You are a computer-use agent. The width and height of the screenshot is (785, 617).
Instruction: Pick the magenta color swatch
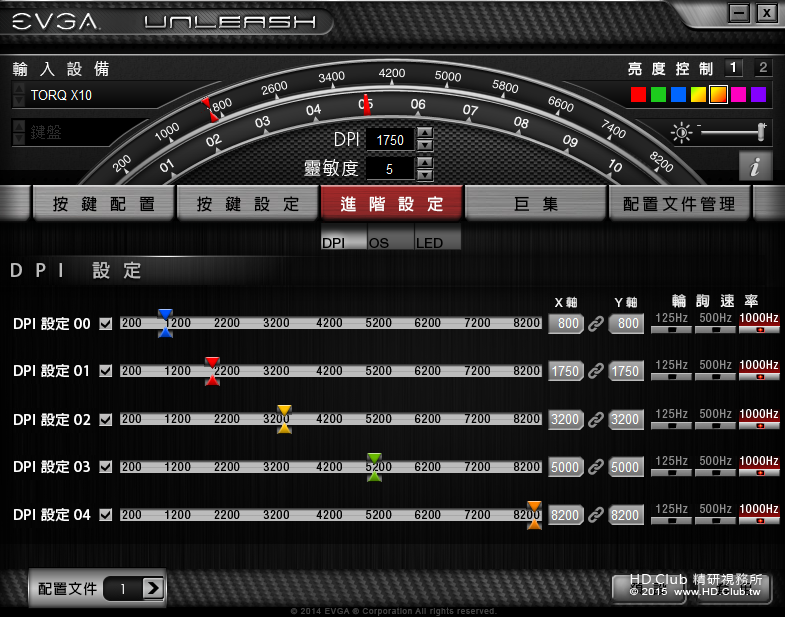738,94
